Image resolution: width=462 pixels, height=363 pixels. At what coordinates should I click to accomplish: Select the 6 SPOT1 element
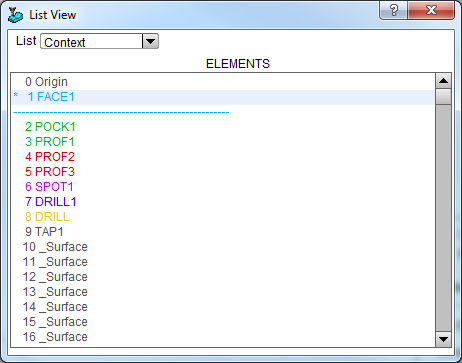[223, 187]
